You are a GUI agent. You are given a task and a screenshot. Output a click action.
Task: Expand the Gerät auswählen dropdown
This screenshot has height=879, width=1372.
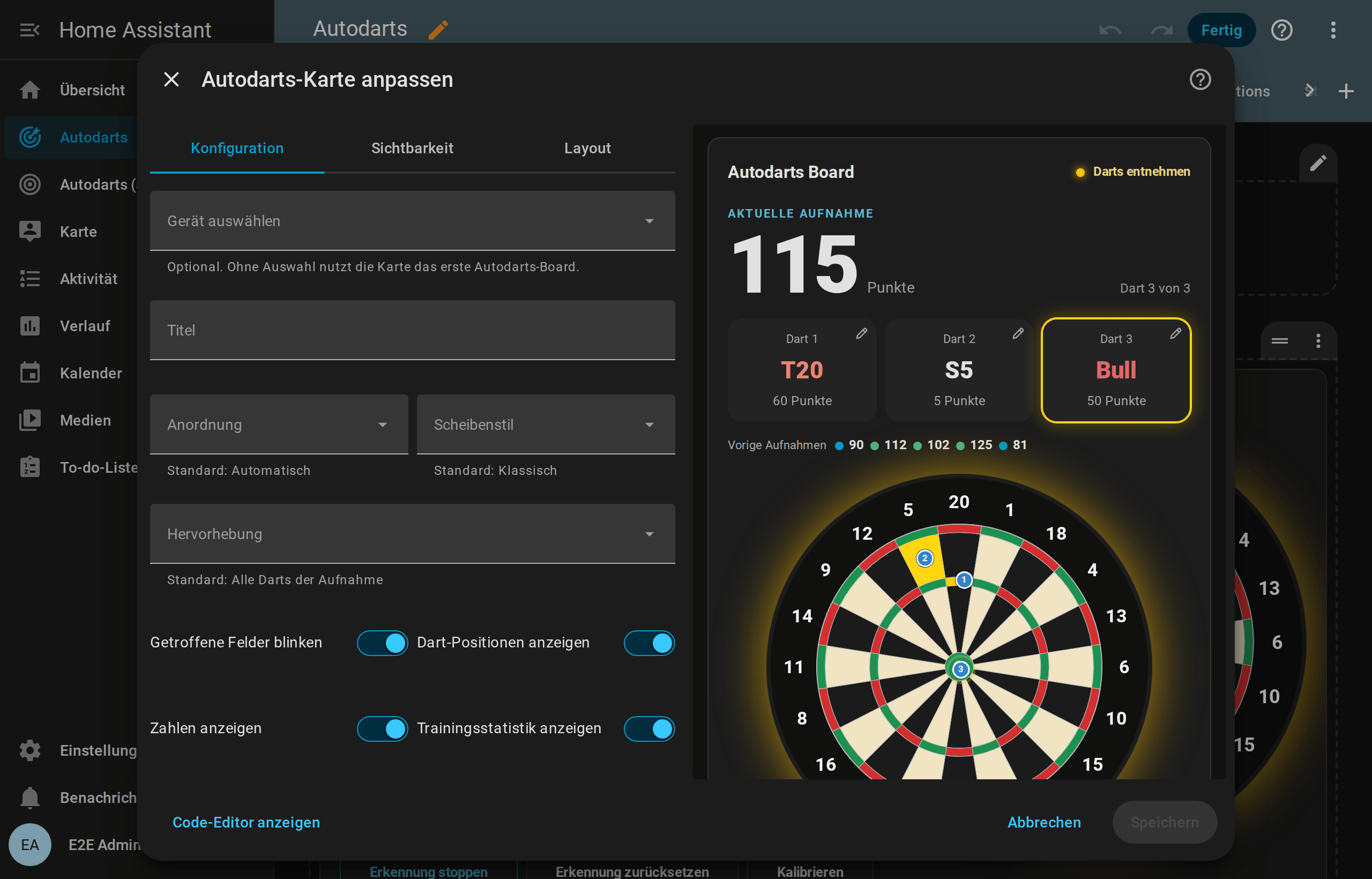tap(412, 221)
